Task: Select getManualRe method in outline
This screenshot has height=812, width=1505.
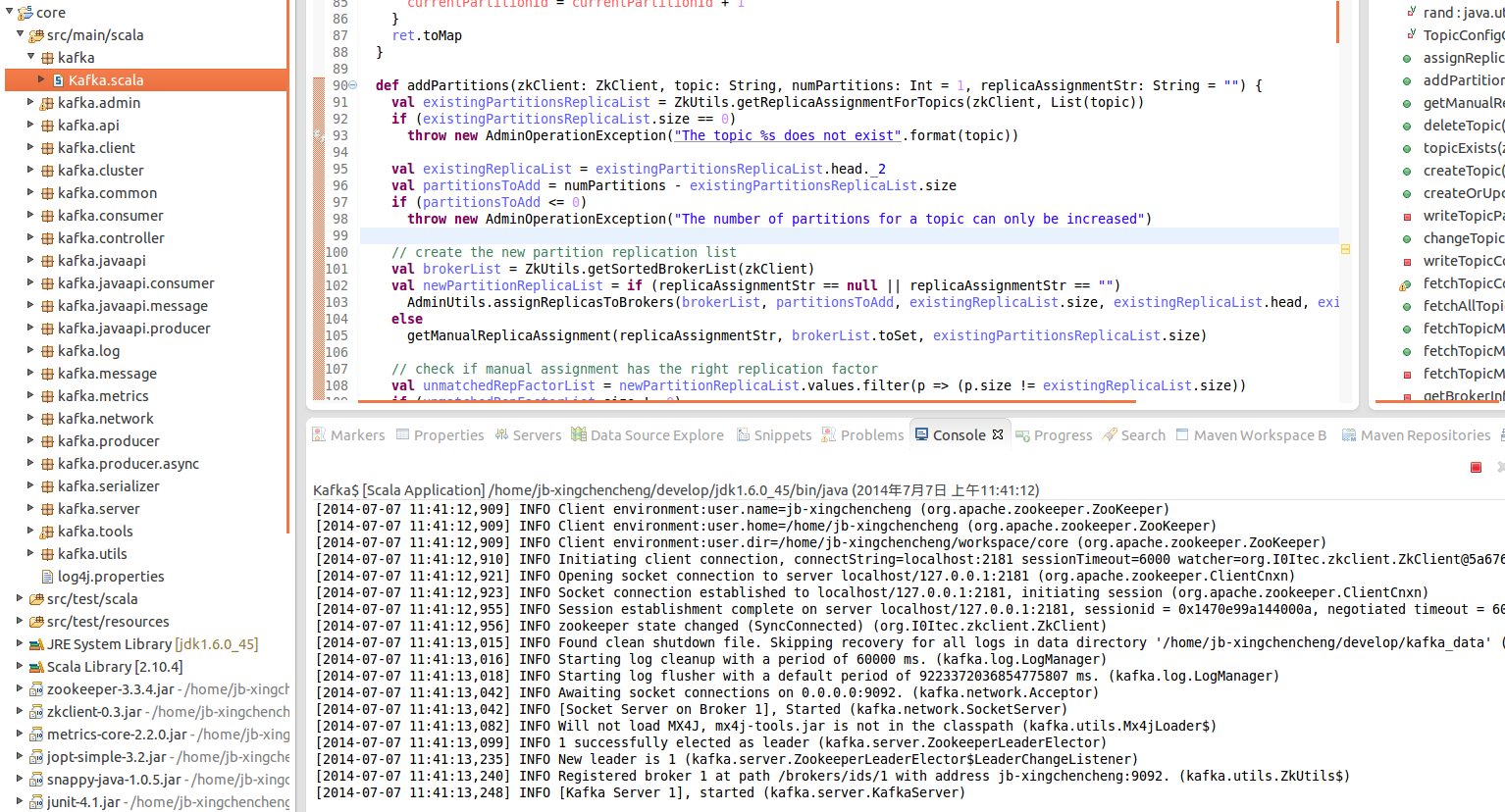Action: [1464, 102]
